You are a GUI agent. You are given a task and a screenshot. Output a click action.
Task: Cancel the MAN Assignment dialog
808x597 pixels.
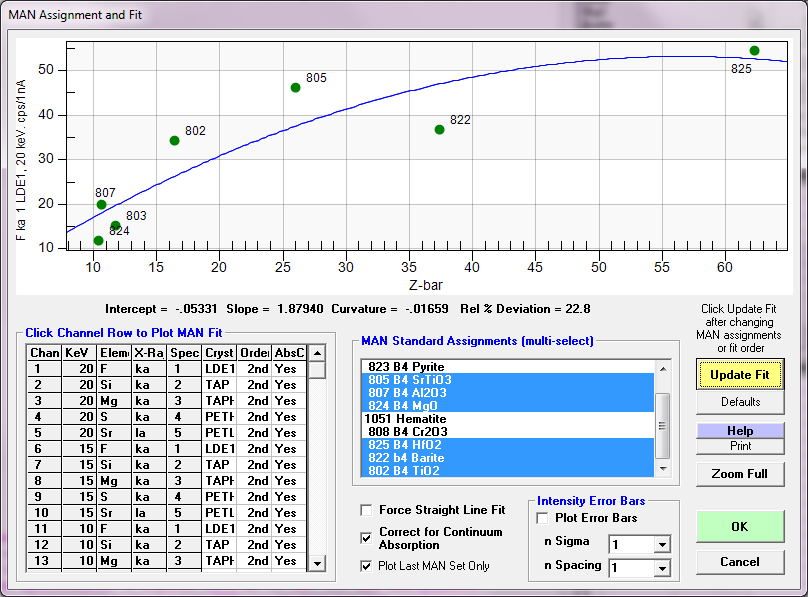(739, 562)
